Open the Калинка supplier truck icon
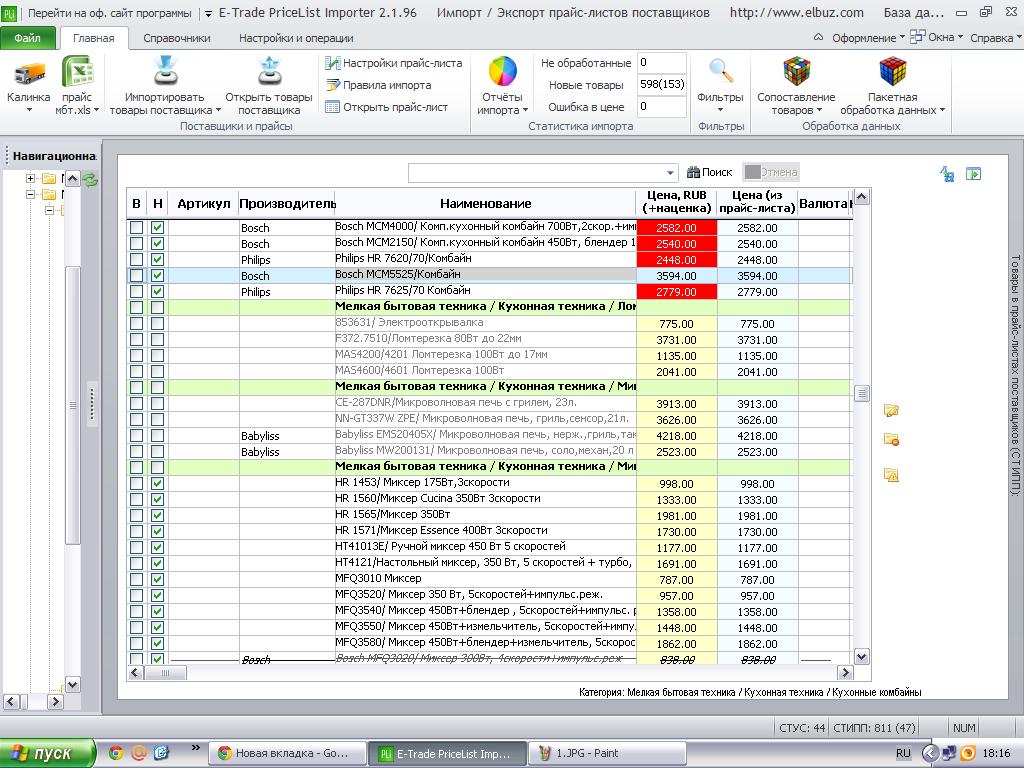 pos(29,73)
